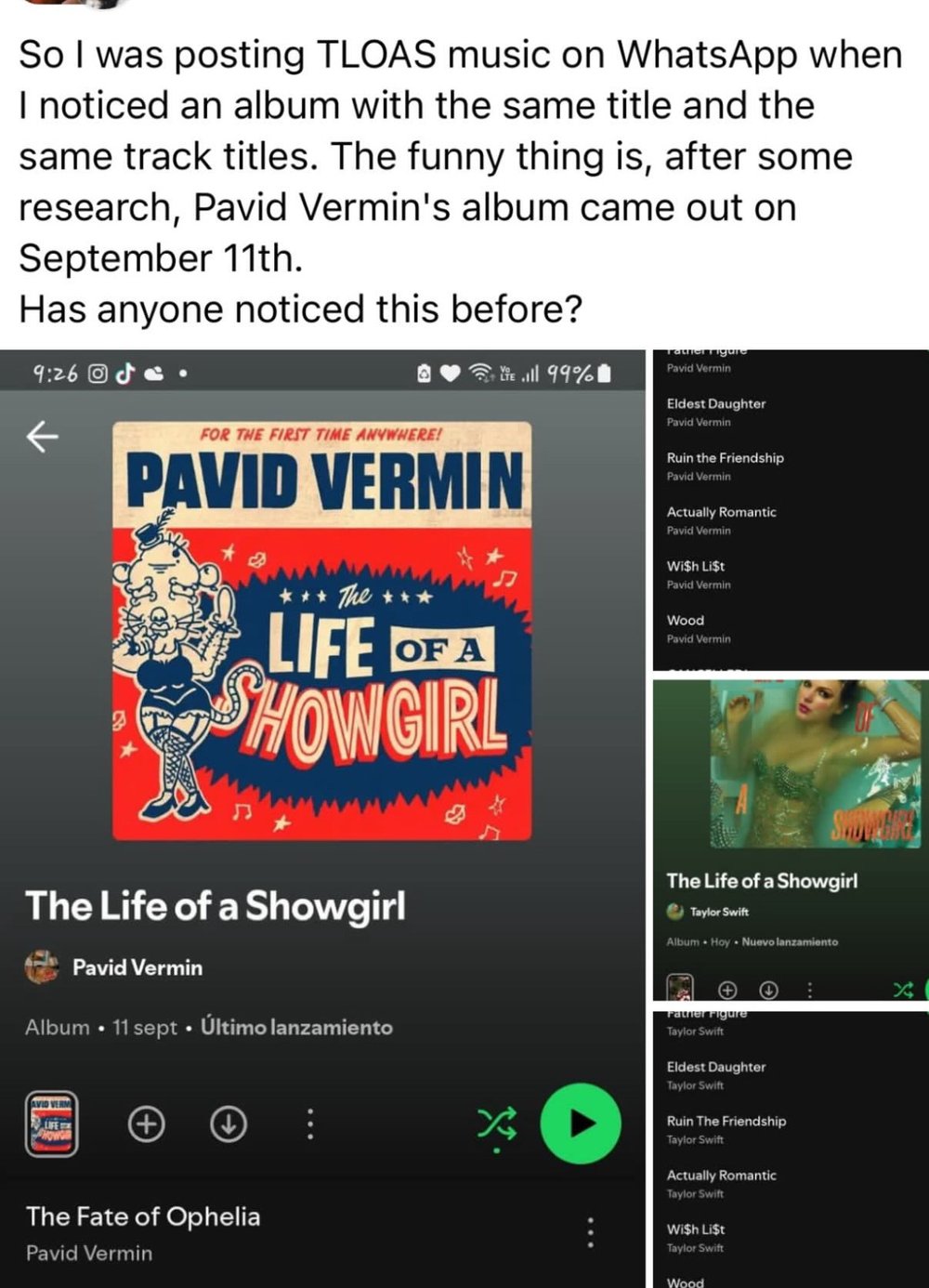
Task: Open Instagram notification in status bar
Action: 98,374
